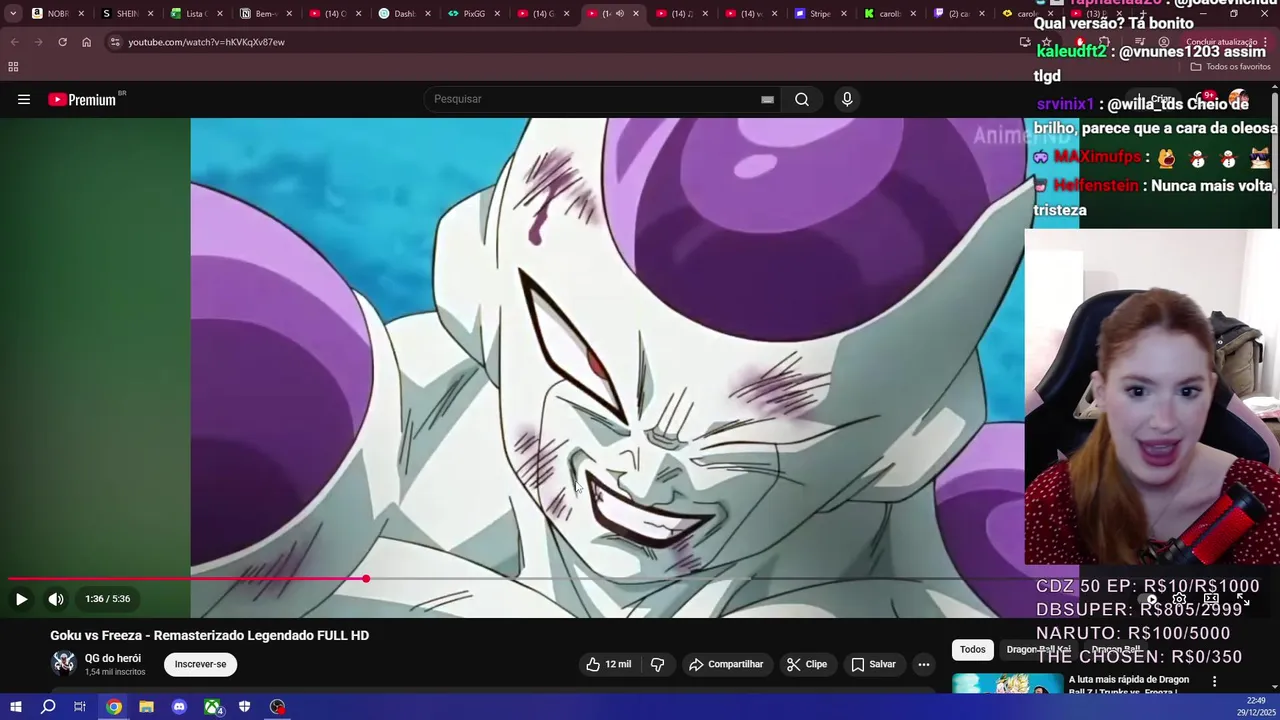
Task: Subscribe with Inscrever-se button
Action: 200,664
